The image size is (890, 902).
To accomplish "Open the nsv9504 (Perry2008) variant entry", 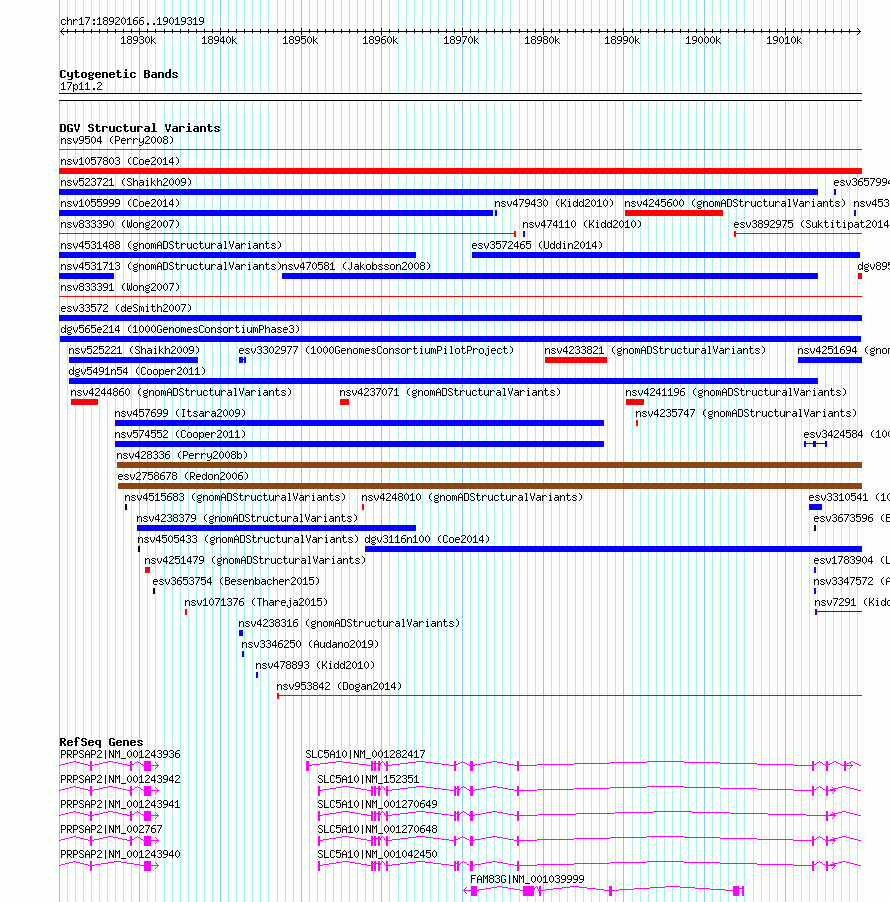I will click(117, 140).
